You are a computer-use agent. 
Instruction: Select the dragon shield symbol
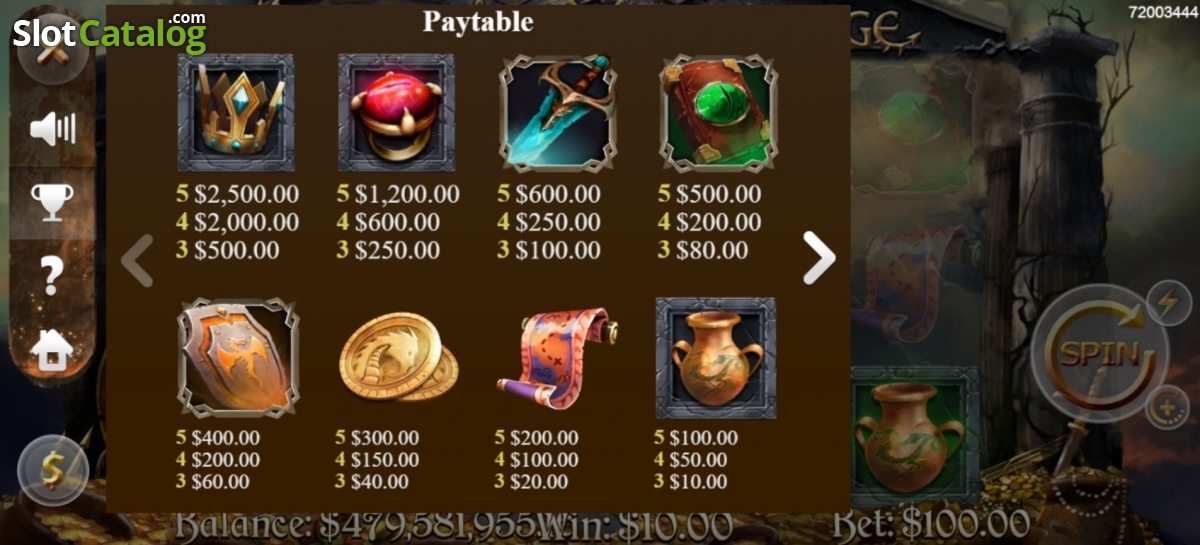click(237, 357)
